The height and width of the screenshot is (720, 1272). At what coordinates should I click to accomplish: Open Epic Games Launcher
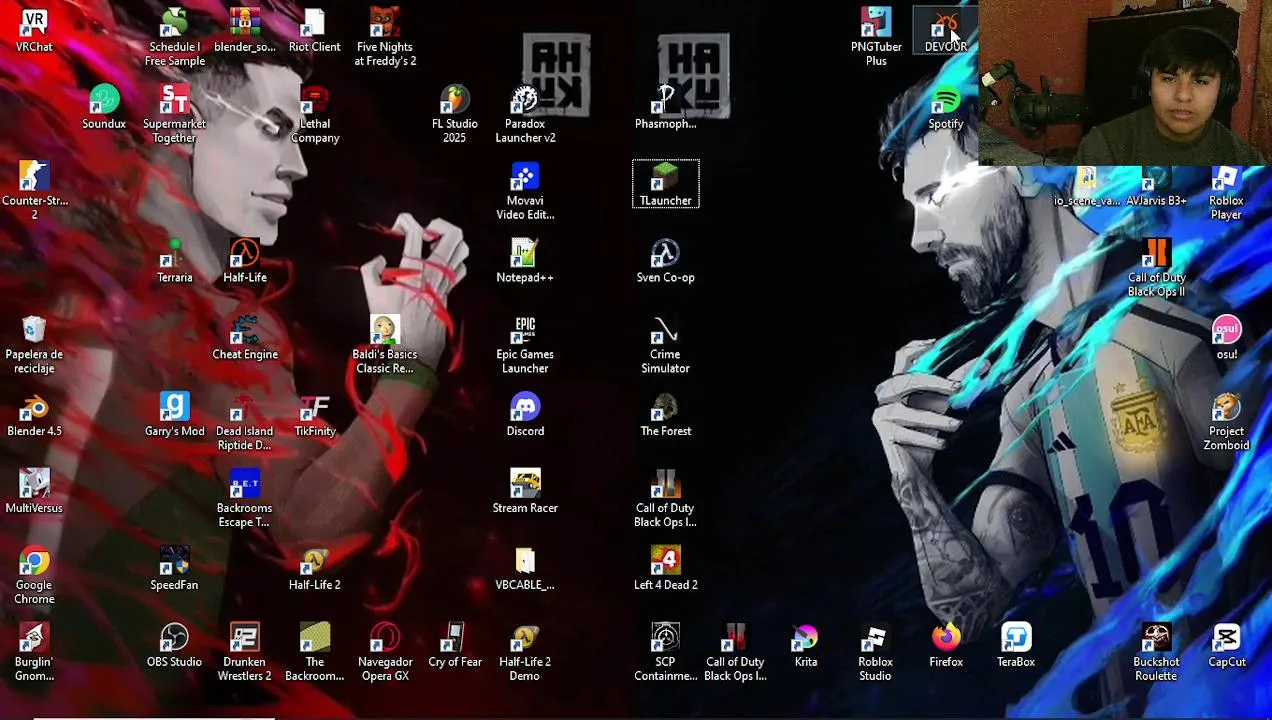tap(525, 346)
